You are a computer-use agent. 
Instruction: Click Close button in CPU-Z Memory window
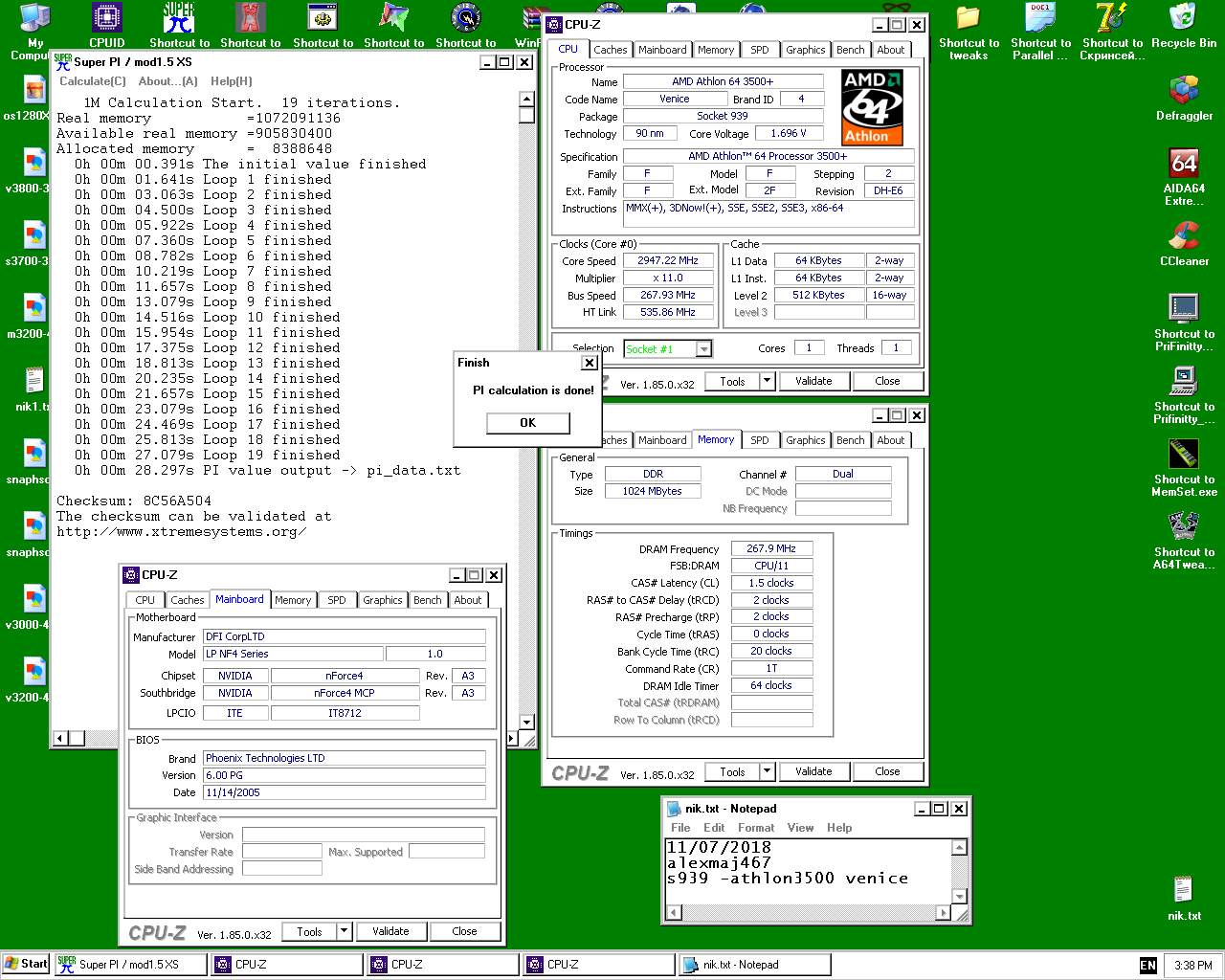887,771
